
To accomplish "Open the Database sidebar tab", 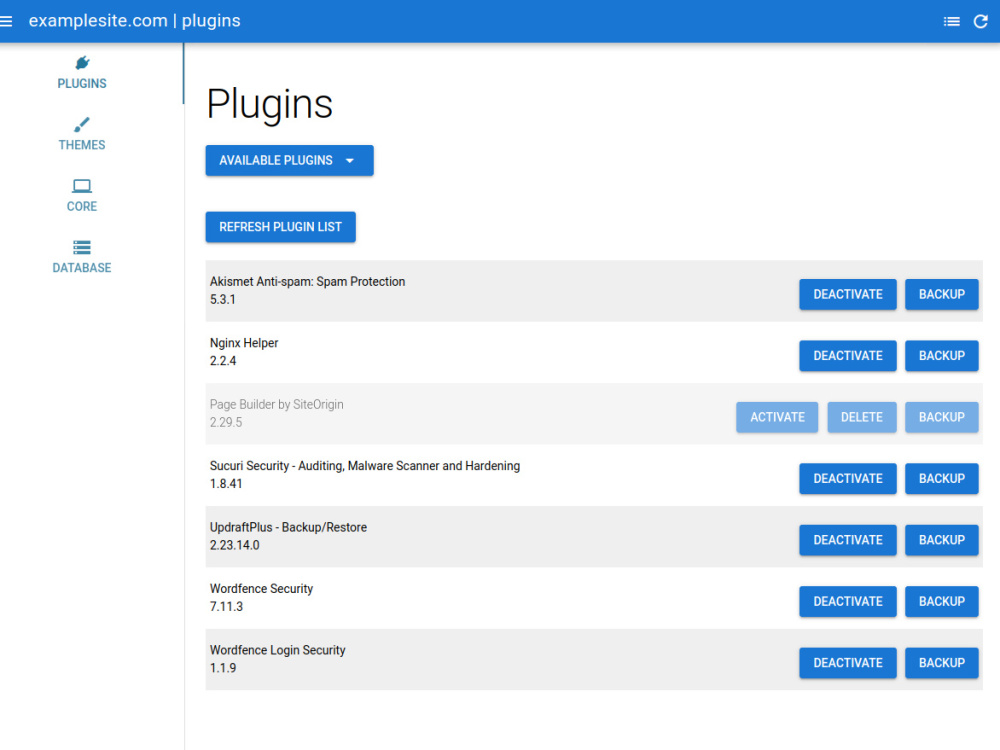I will [82, 257].
